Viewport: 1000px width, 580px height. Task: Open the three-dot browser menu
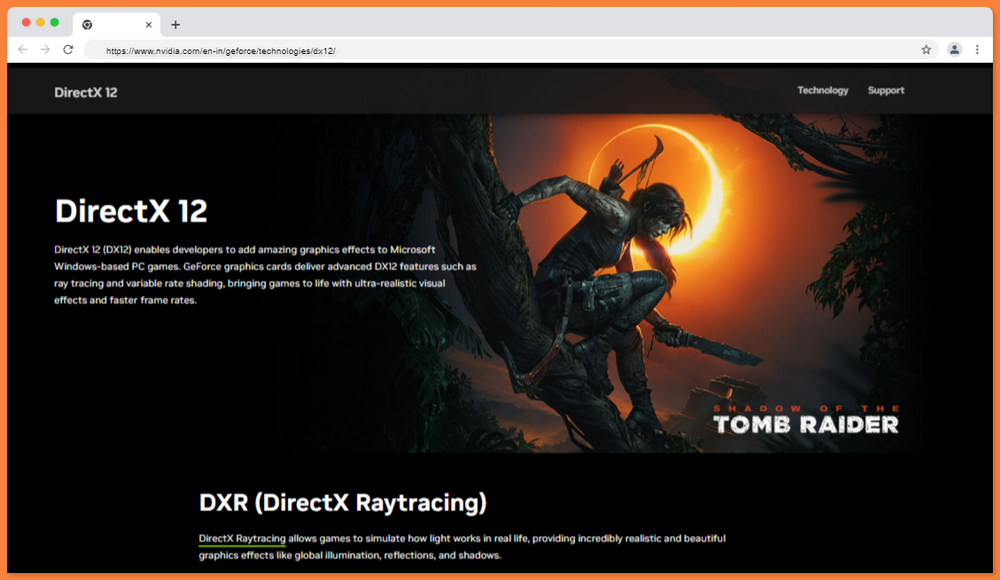coord(977,49)
